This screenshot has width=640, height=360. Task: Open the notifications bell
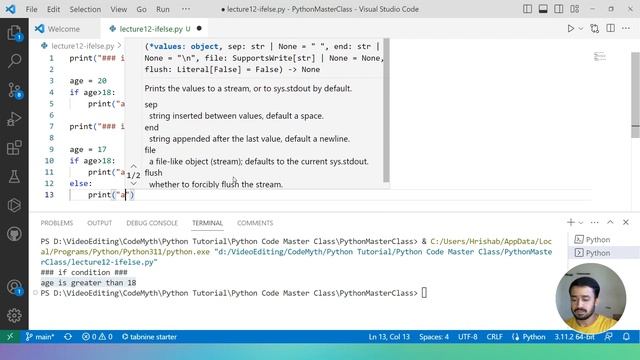point(626,337)
